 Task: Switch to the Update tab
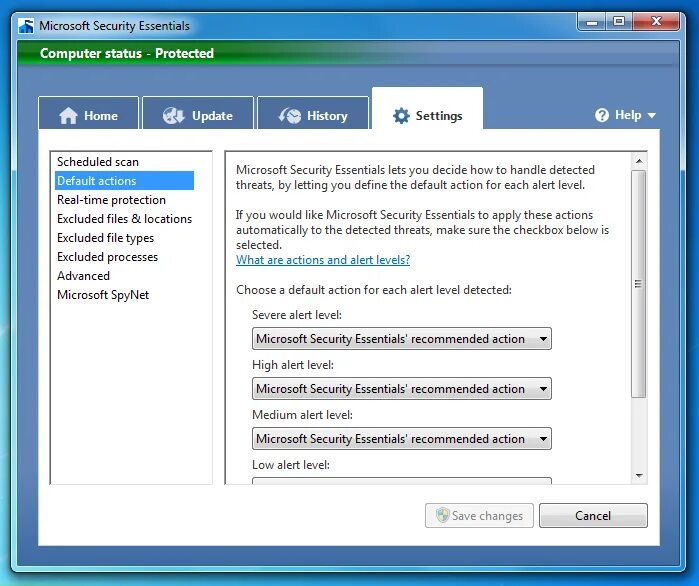coord(197,113)
